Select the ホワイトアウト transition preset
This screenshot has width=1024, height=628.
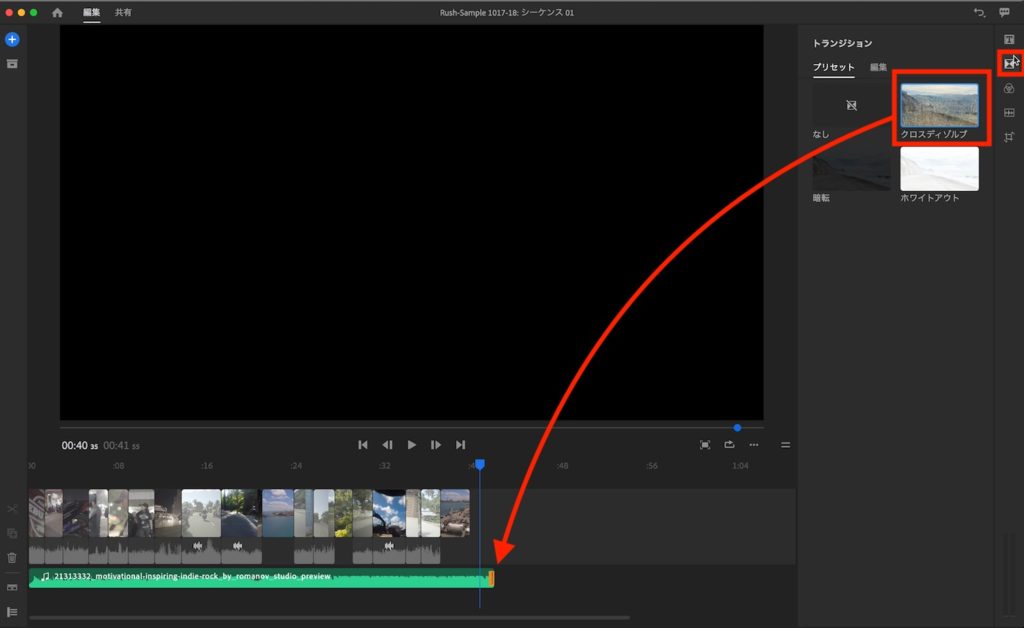click(939, 169)
